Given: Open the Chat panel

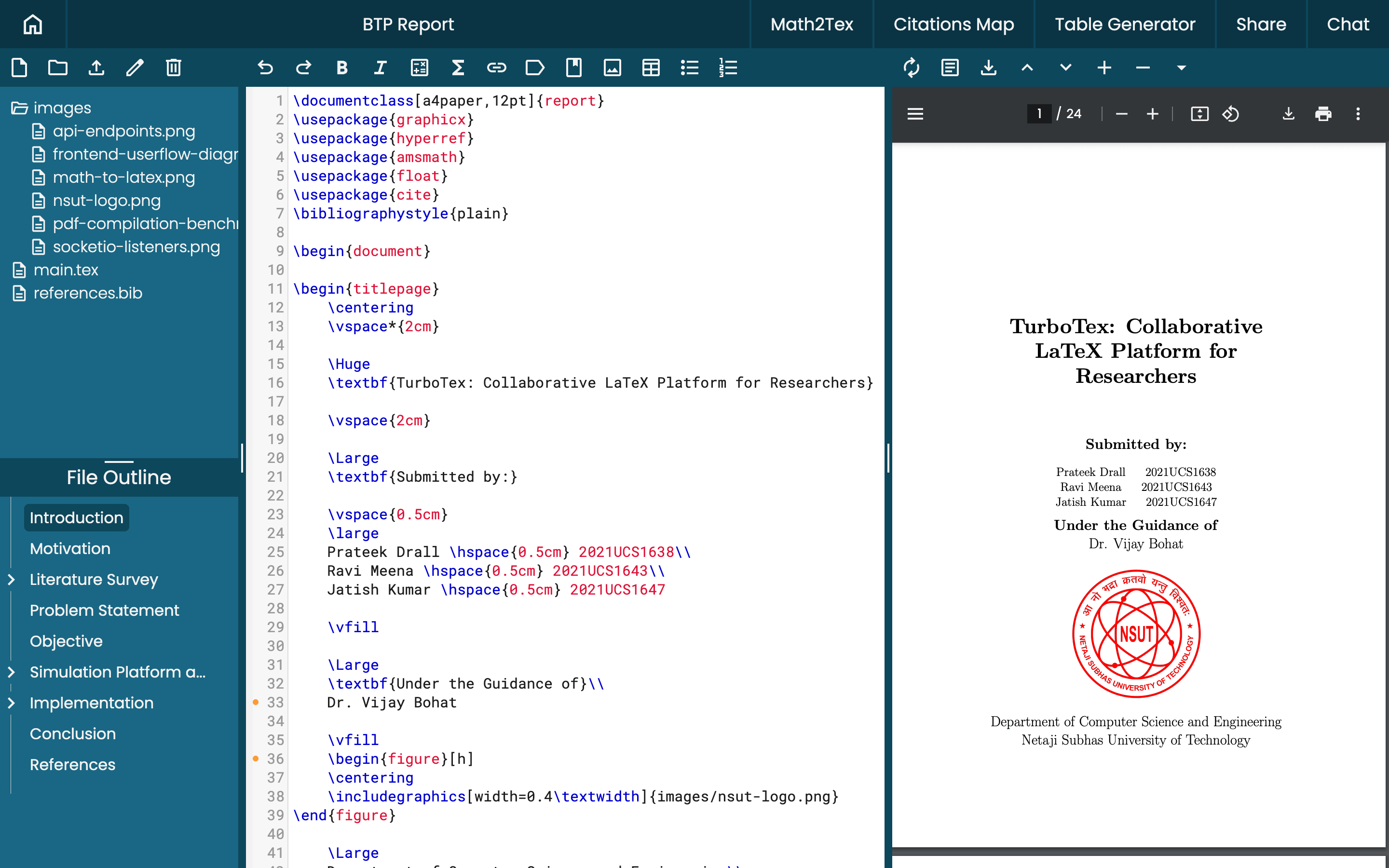Looking at the screenshot, I should tap(1348, 24).
